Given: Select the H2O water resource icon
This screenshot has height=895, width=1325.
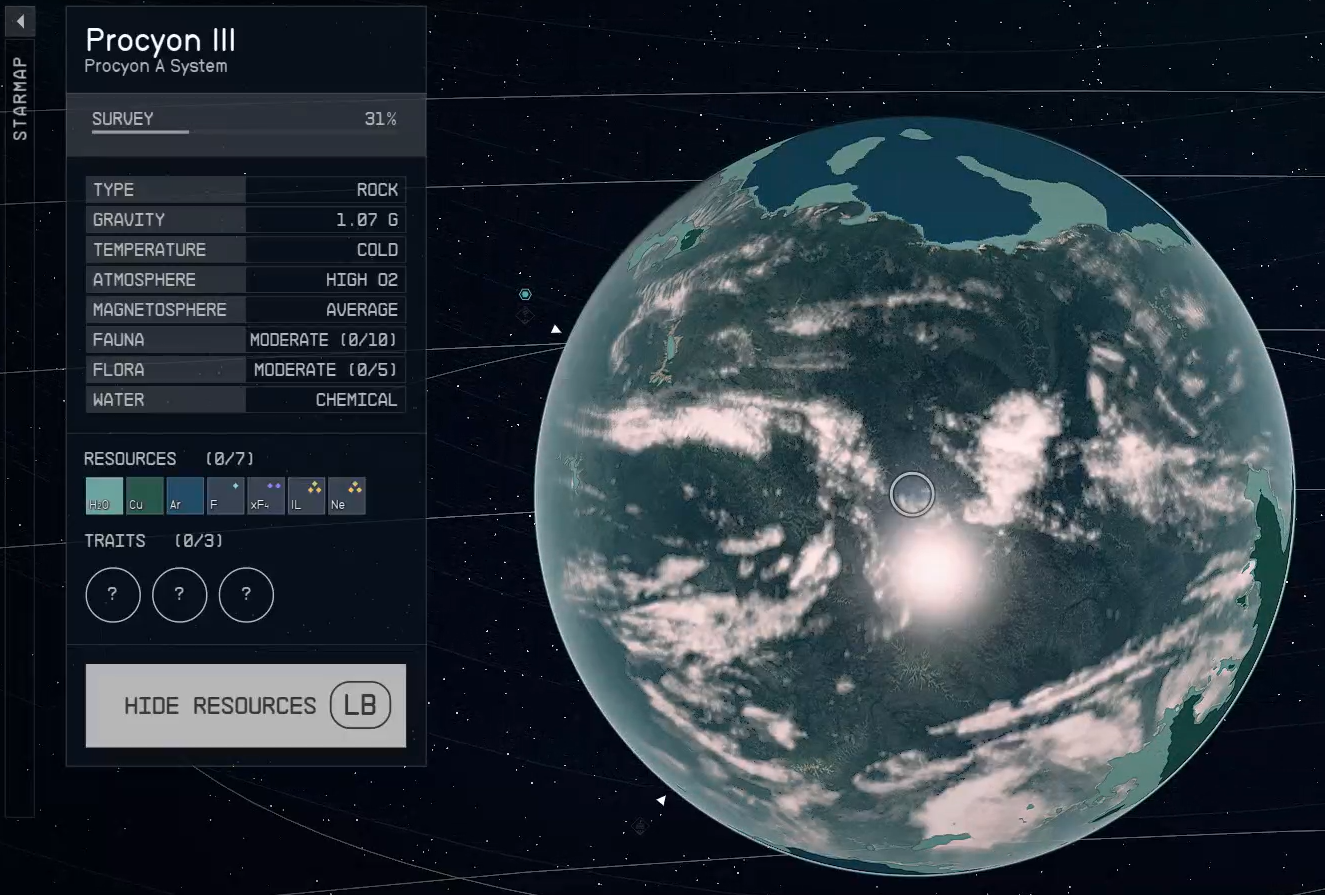Looking at the screenshot, I should 104,496.
